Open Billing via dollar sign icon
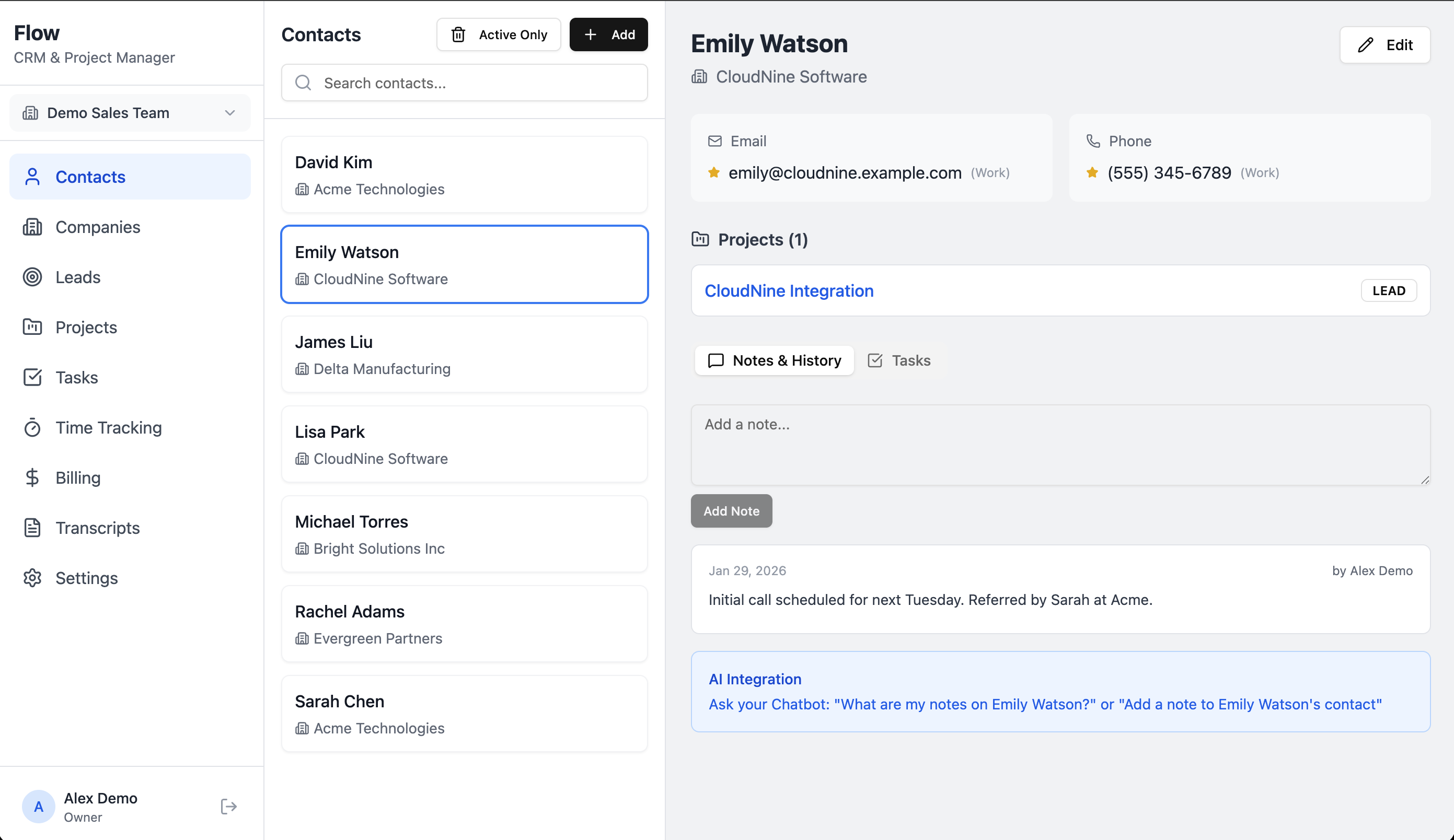The height and width of the screenshot is (840, 1454). tap(32, 477)
